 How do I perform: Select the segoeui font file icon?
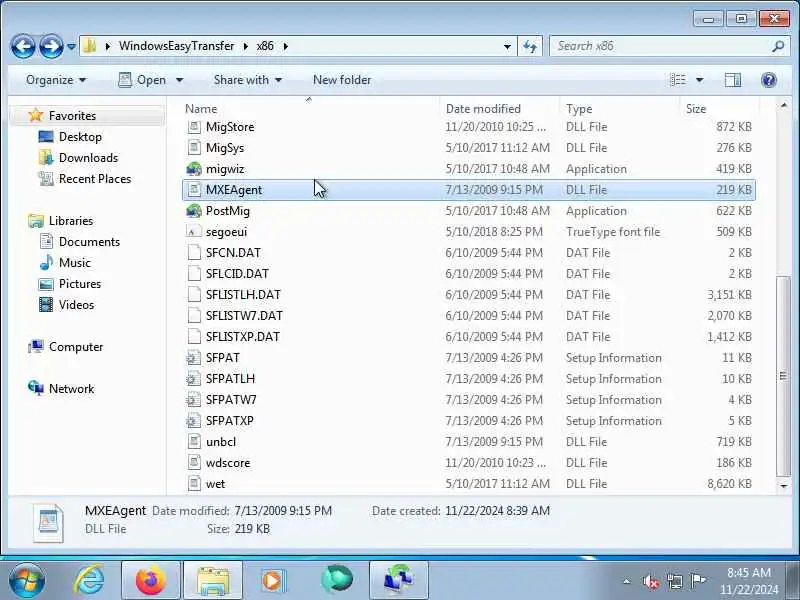[x=194, y=232]
